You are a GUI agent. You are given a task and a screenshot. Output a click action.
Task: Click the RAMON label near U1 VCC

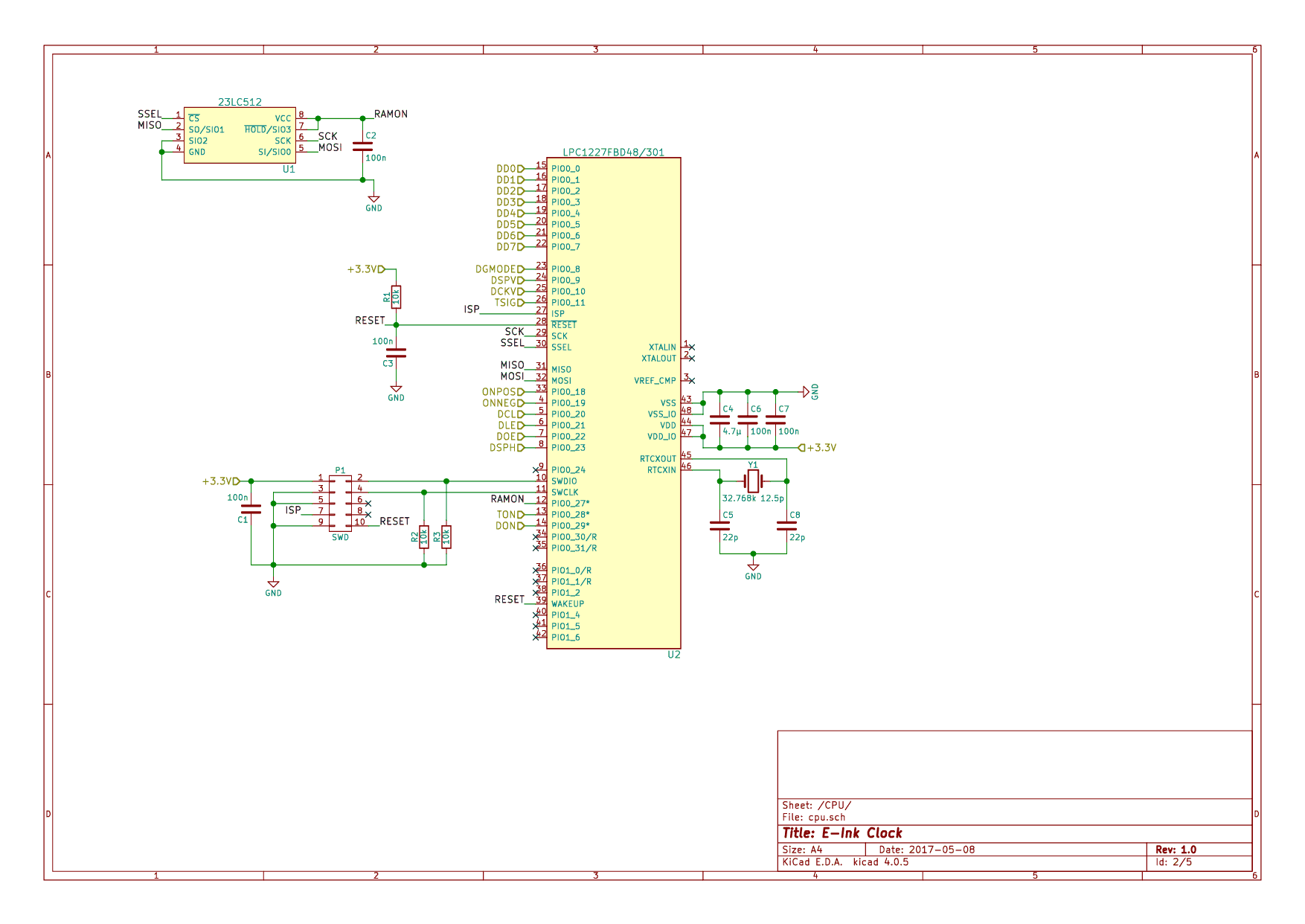391,114
